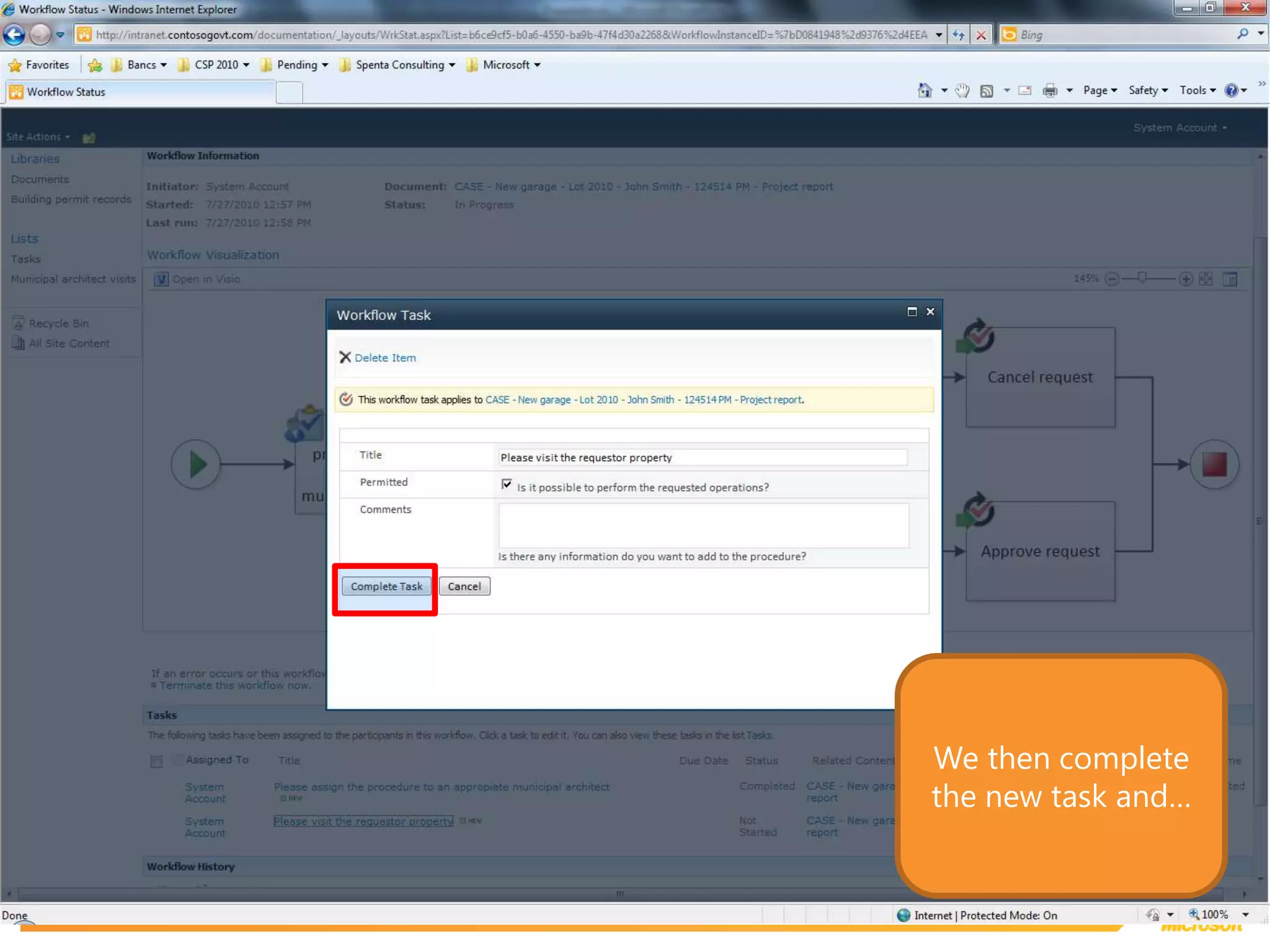Click into the Comments text box
The width and height of the screenshot is (1270, 952).
click(x=703, y=526)
